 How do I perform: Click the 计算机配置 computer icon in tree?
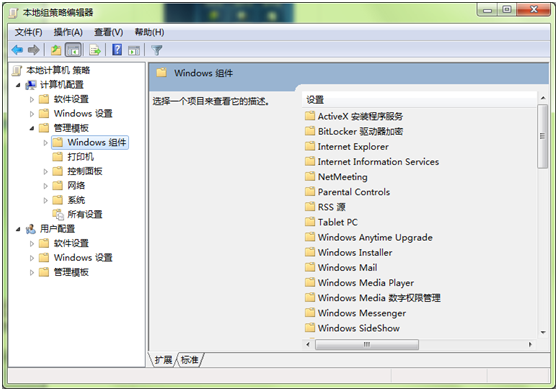pos(31,85)
